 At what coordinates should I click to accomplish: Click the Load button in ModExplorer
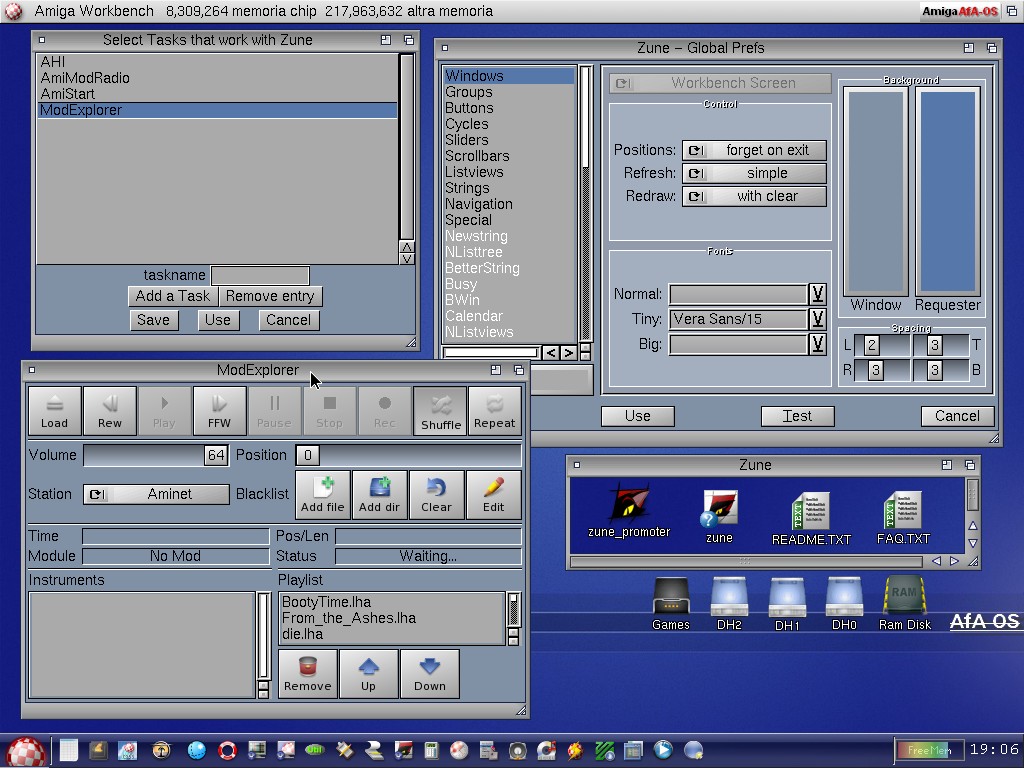[x=54, y=411]
